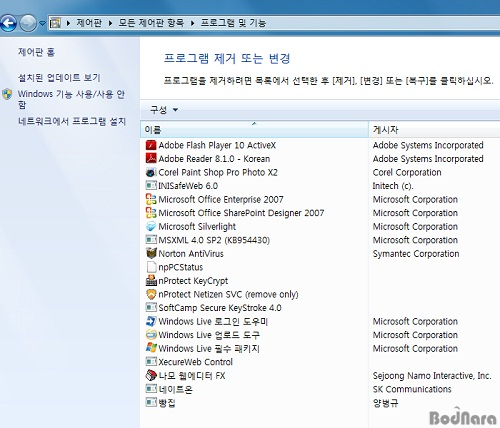This screenshot has height=428, width=500.
Task: Click the npPCStatus blank file icon
Action: coord(151,267)
